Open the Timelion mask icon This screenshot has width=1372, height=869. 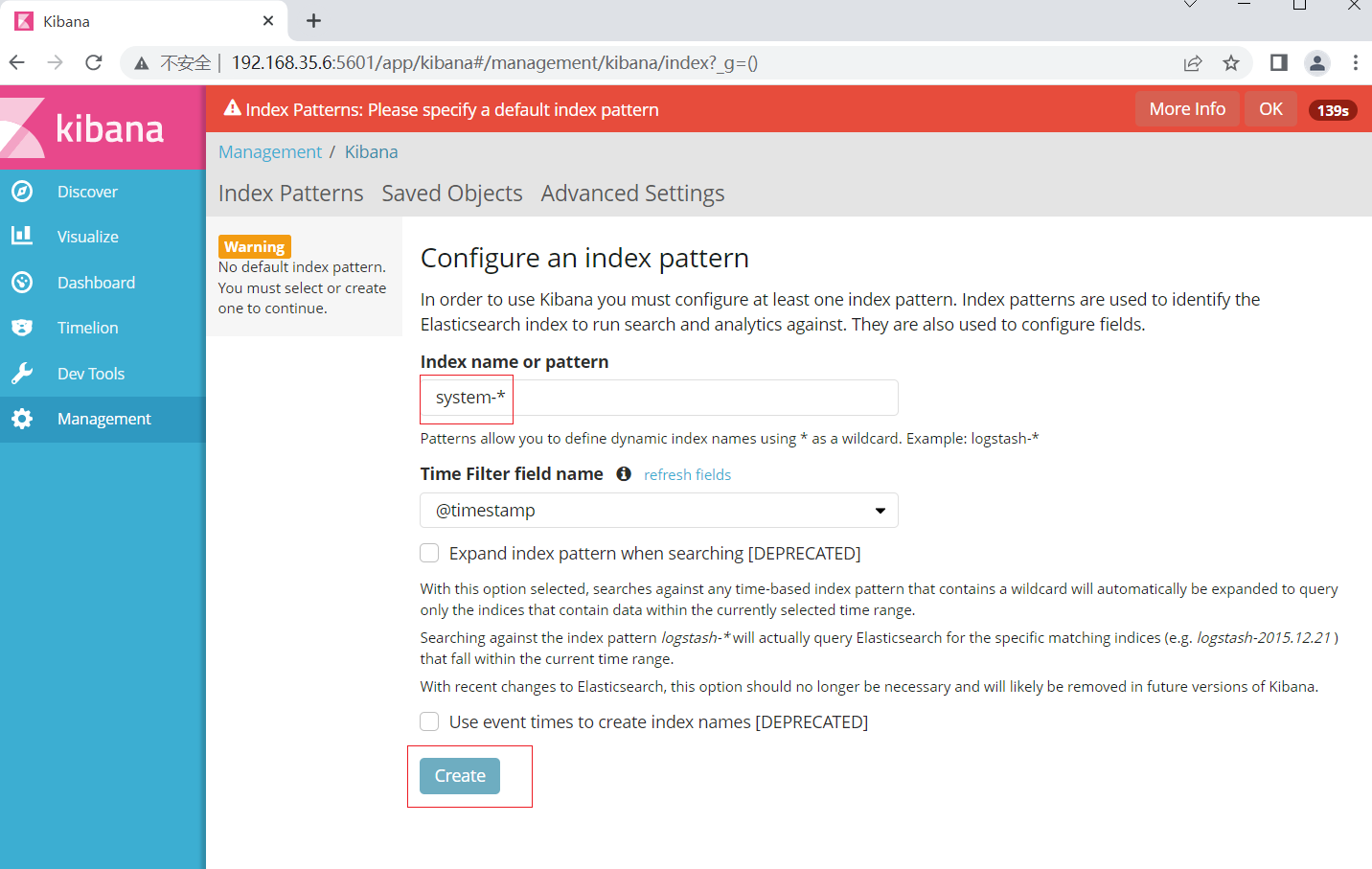pyautogui.click(x=22, y=328)
